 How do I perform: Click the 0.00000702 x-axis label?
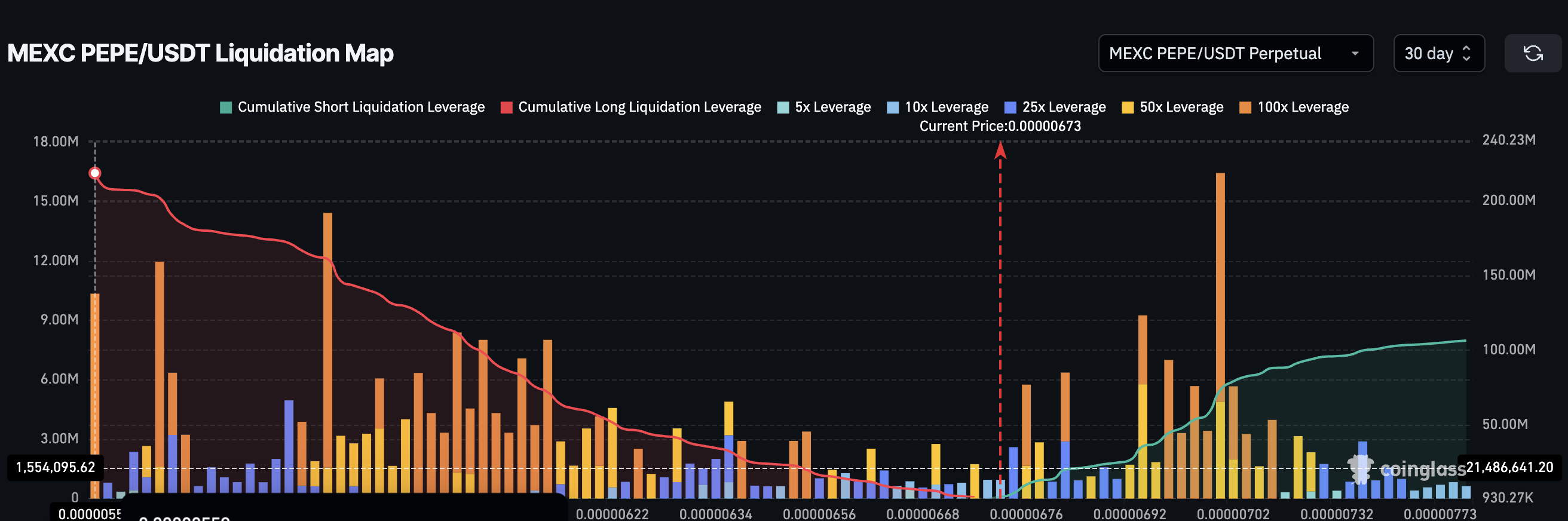1233,514
